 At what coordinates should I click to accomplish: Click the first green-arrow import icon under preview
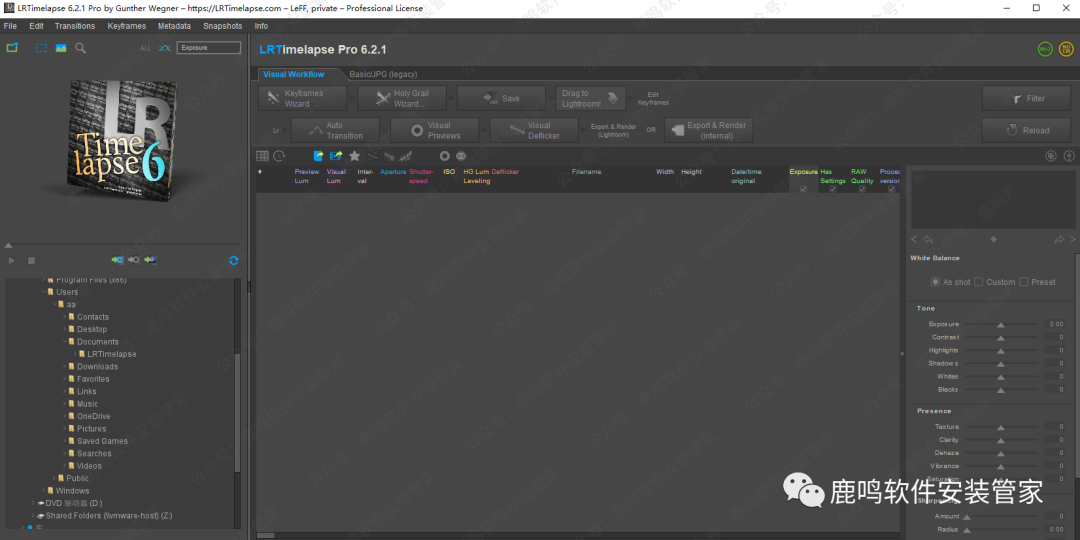(x=118, y=260)
